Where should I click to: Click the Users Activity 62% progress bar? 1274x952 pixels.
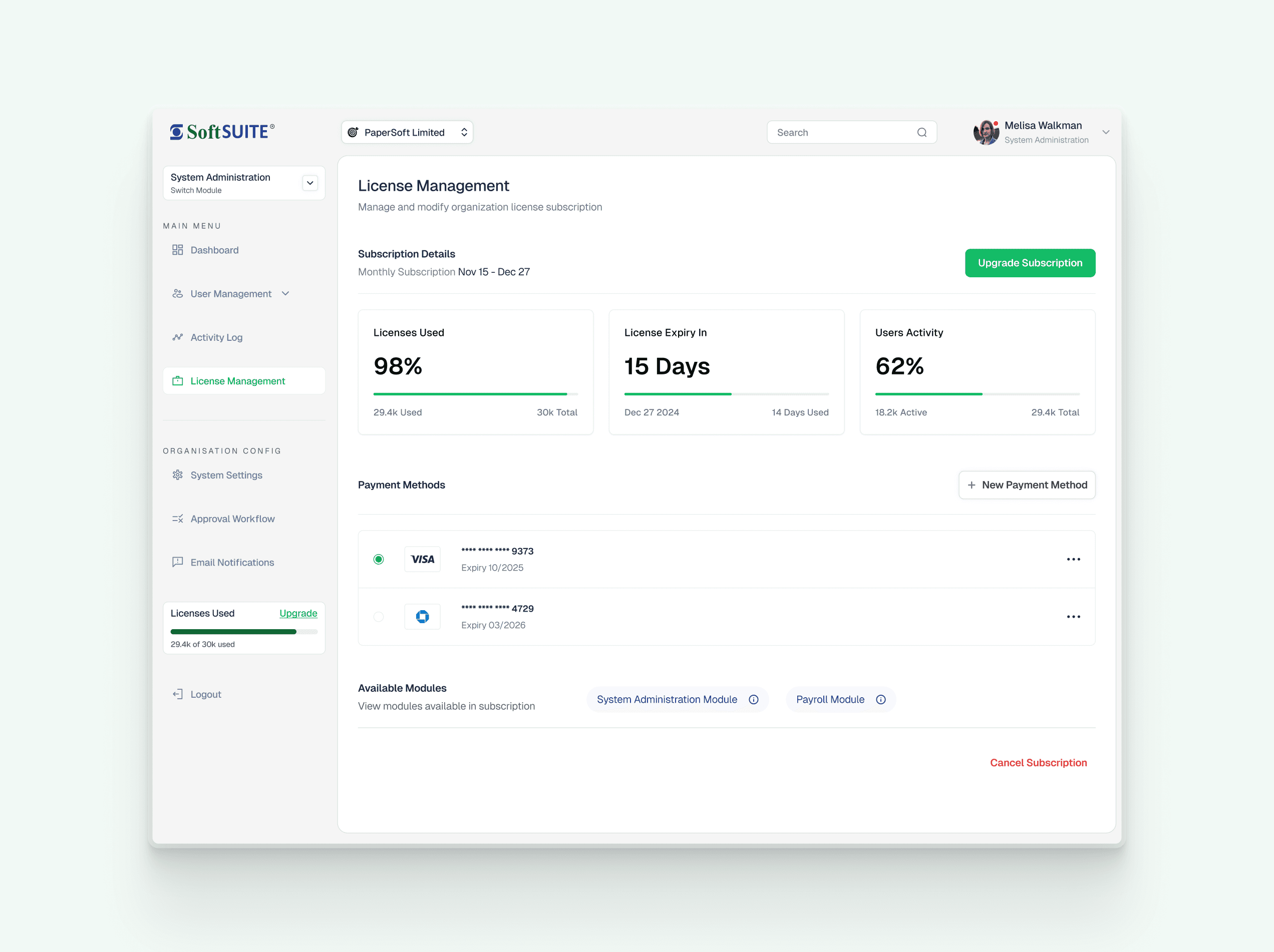coord(977,394)
